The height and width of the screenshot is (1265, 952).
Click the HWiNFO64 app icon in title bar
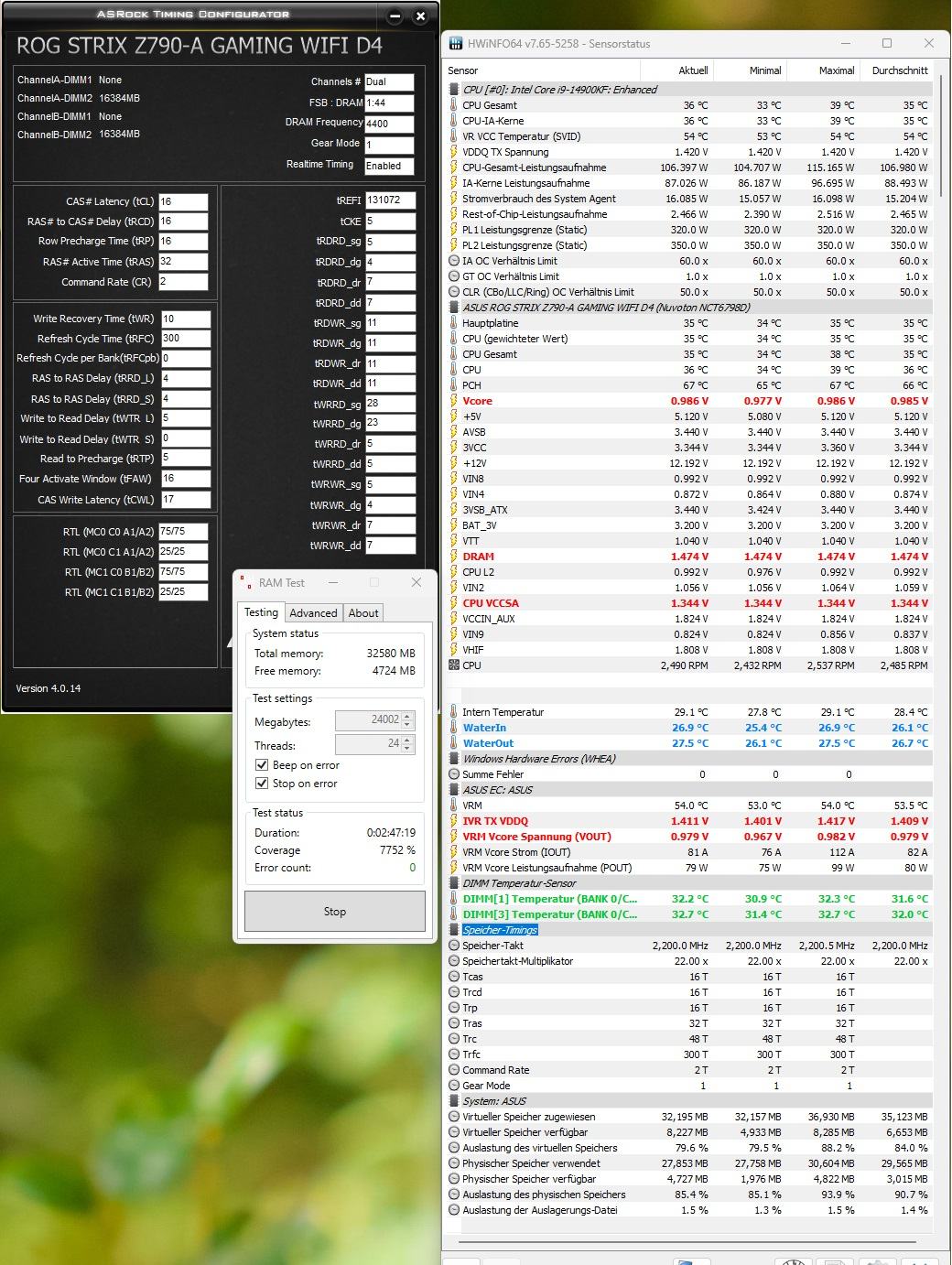[455, 43]
